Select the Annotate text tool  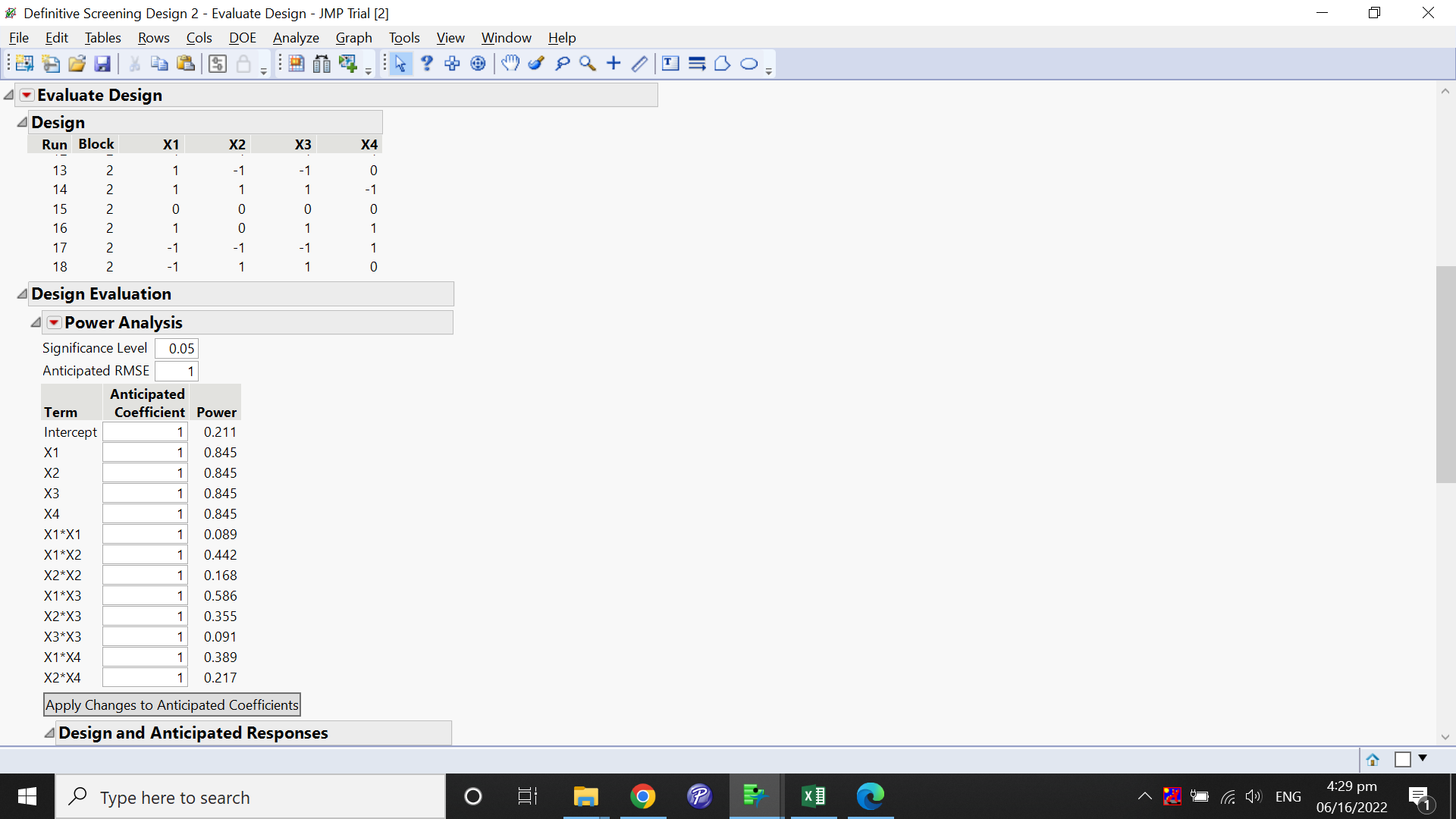670,64
